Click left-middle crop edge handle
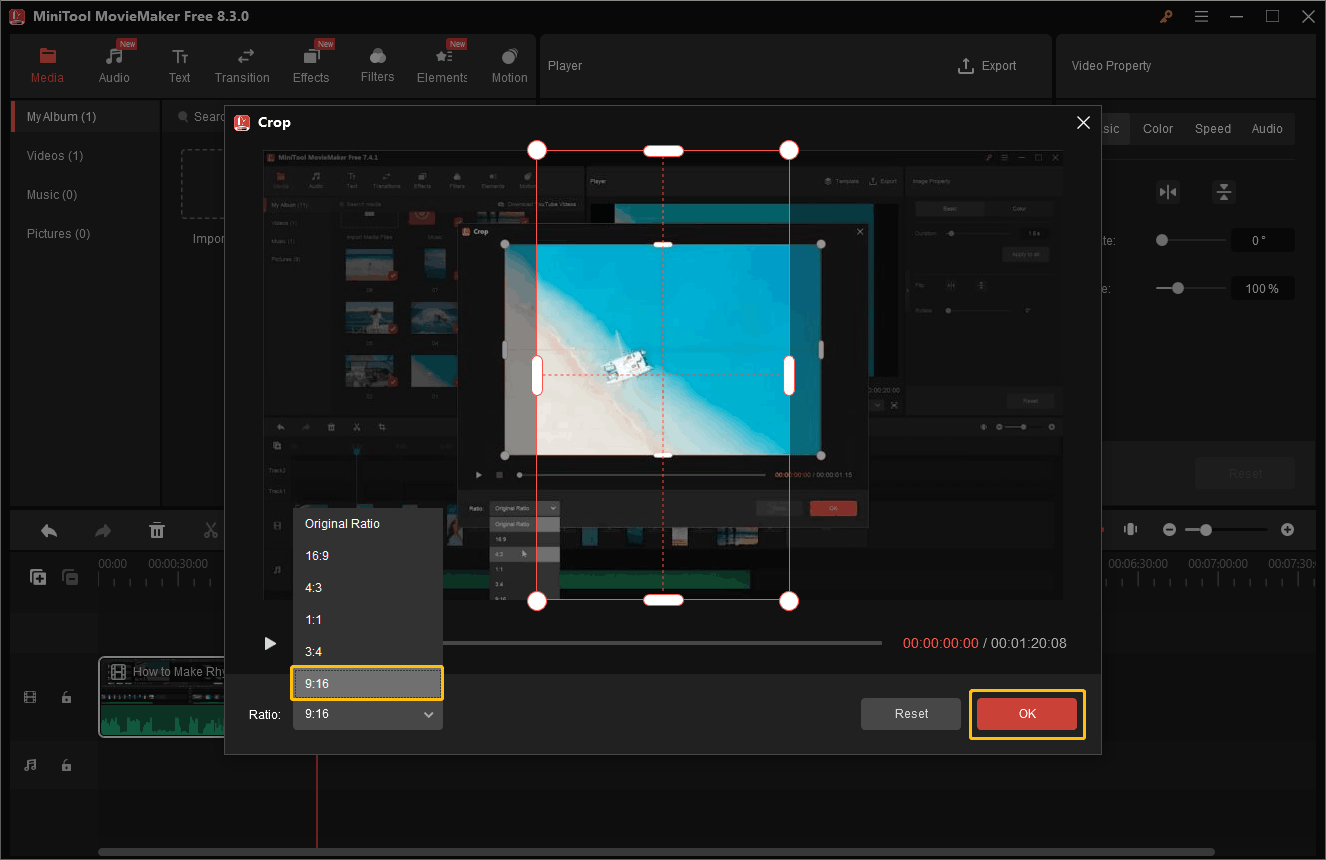The height and width of the screenshot is (860, 1326). coord(537,375)
